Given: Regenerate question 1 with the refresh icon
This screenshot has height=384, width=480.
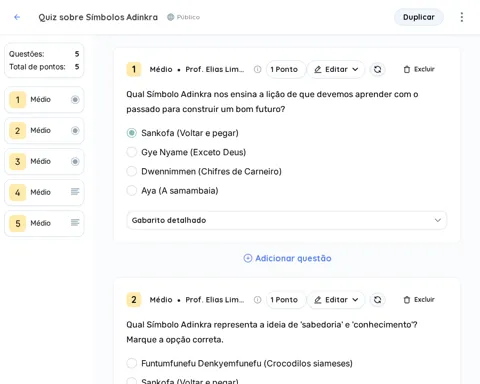Looking at the screenshot, I should (x=377, y=69).
